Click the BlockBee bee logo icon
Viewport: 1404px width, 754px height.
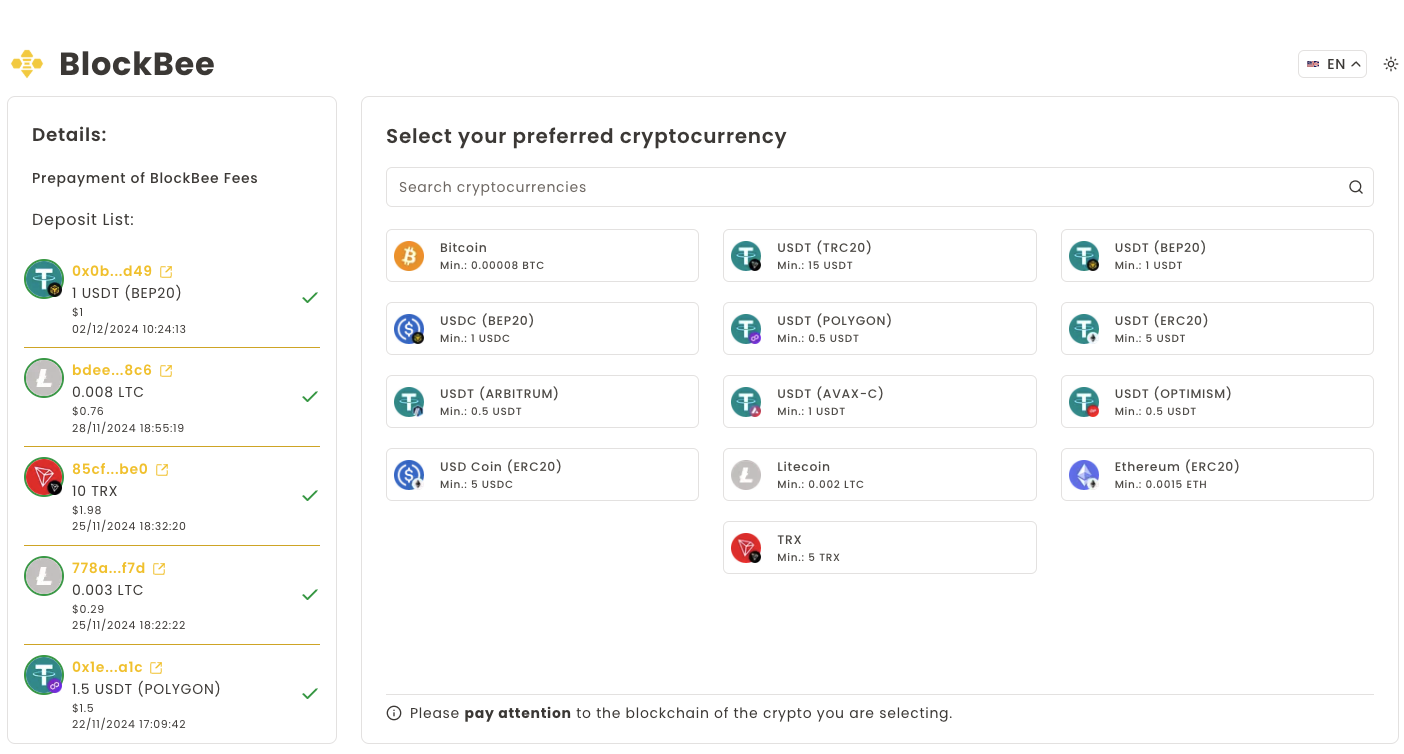(27, 64)
